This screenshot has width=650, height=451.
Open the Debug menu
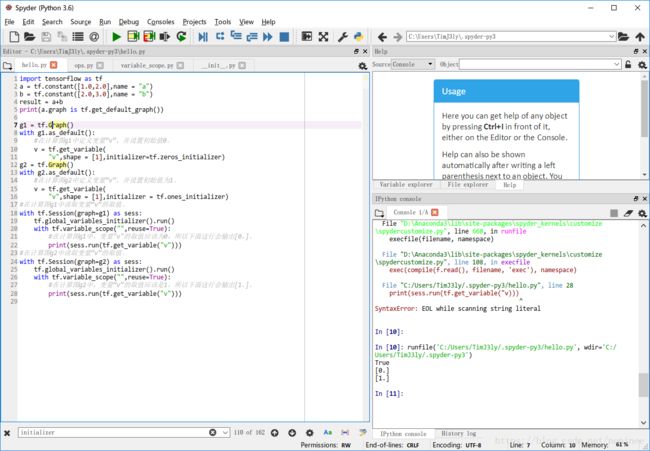pyautogui.click(x=129, y=22)
